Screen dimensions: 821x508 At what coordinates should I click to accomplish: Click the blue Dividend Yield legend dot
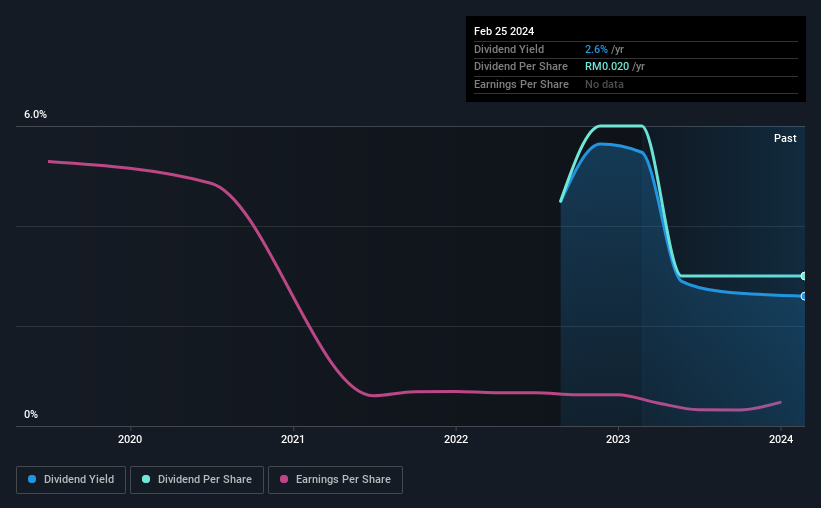click(32, 479)
